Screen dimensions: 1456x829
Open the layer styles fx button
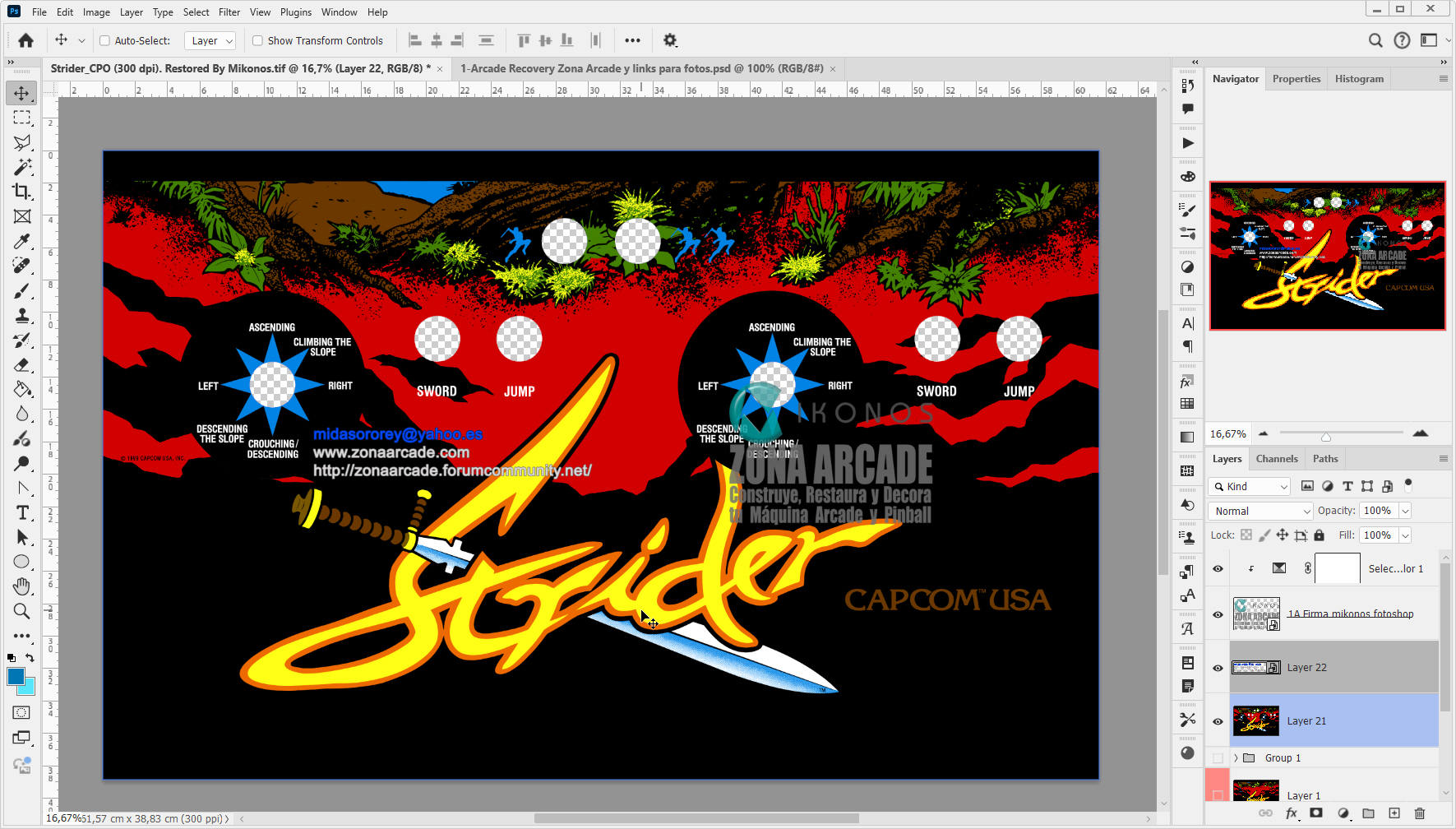click(x=1292, y=813)
